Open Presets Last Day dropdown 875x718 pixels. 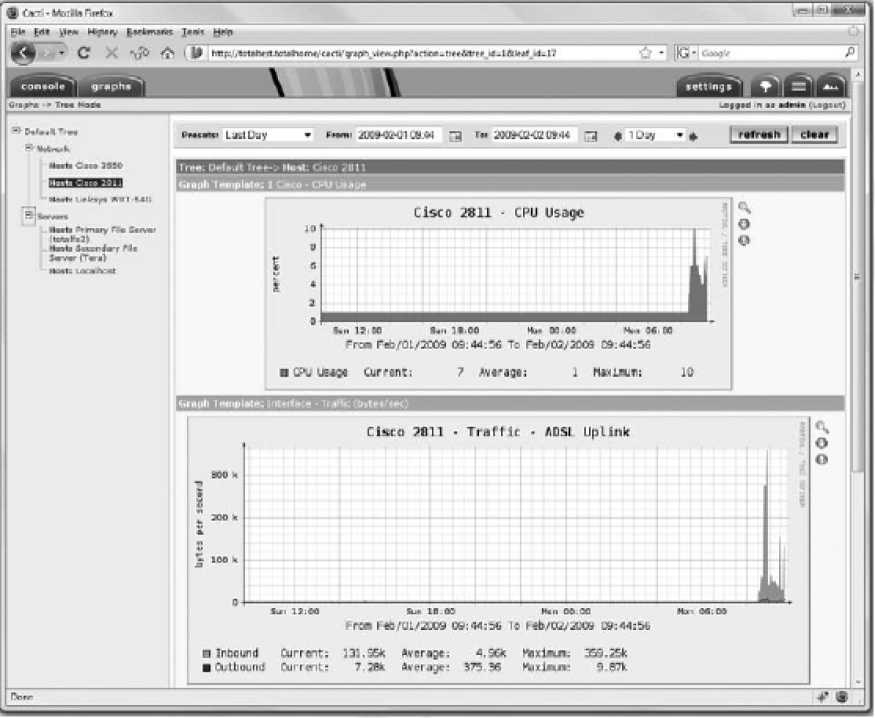click(267, 135)
